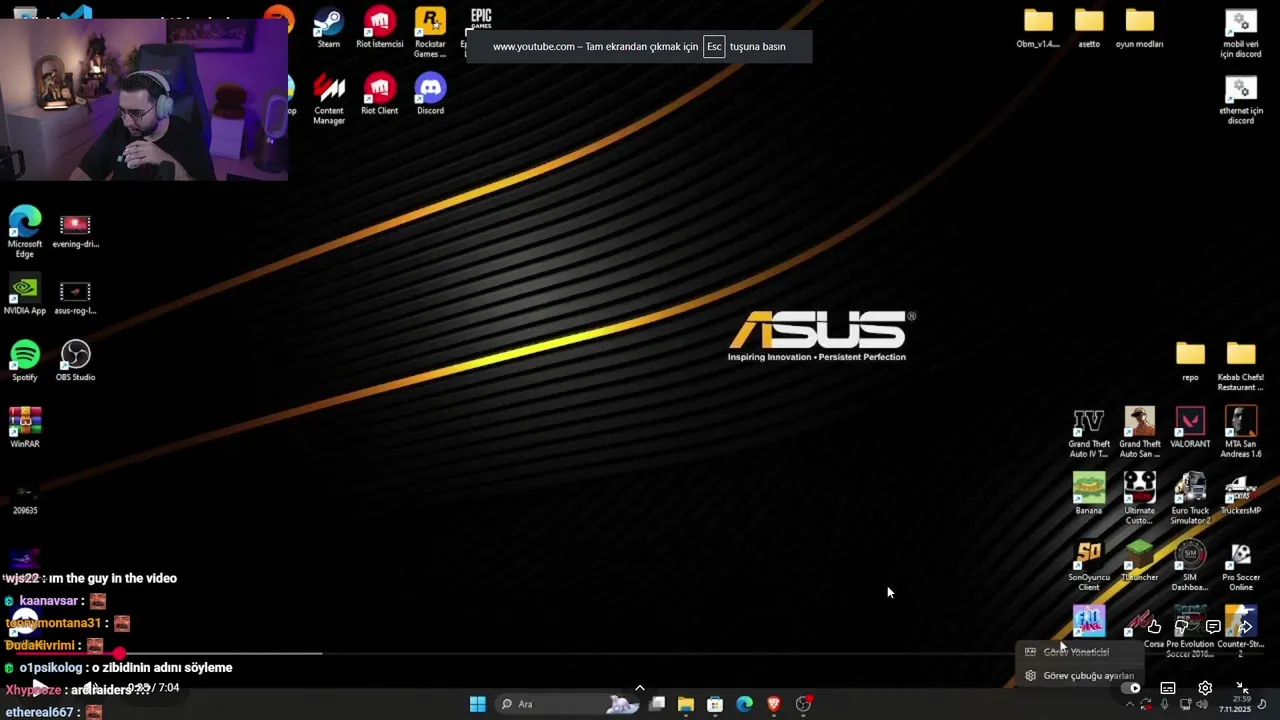Open the Windows Start menu
The height and width of the screenshot is (720, 1280).
(478, 704)
